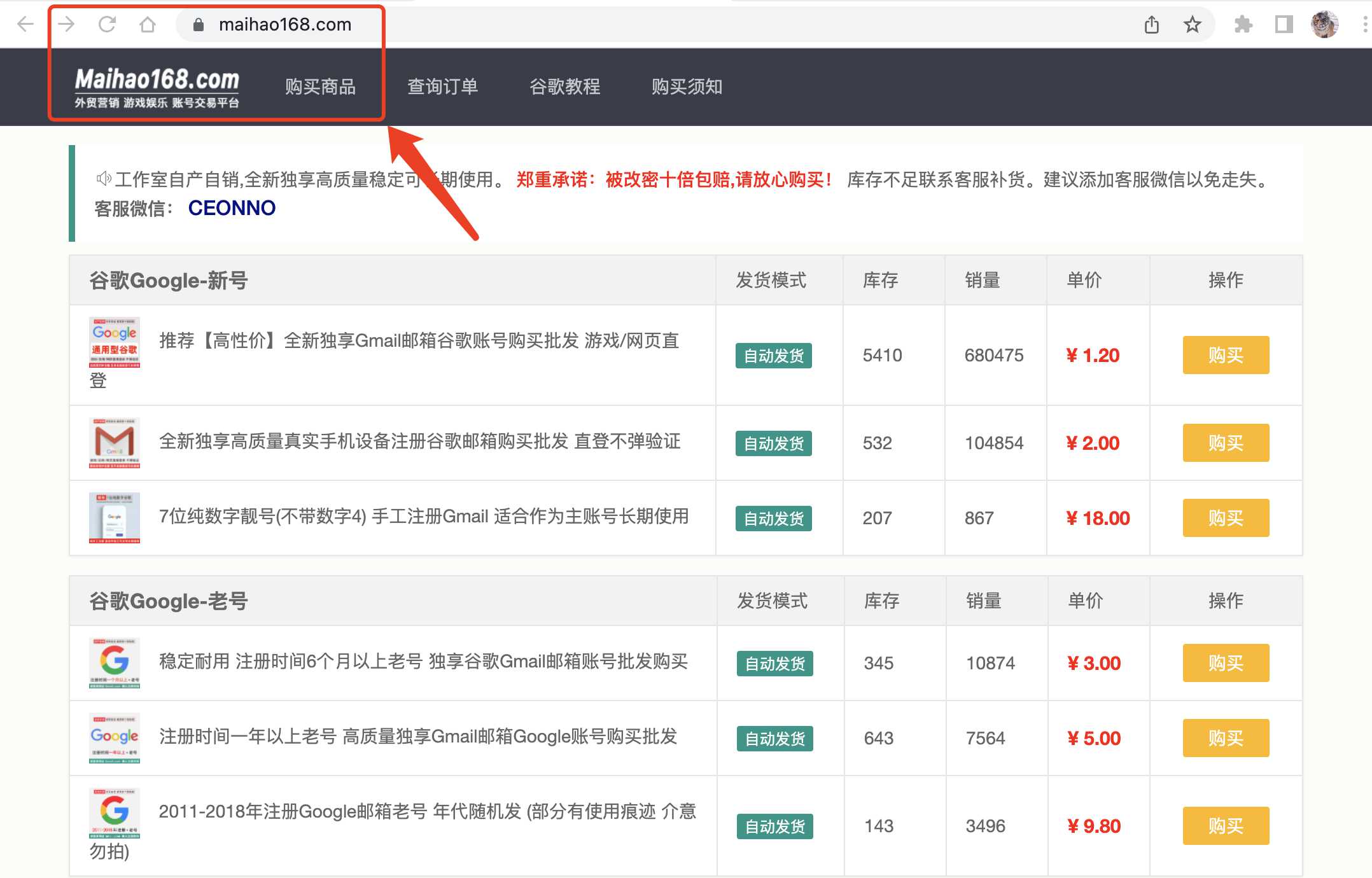Open the profile avatar
This screenshot has width=1372, height=878.
click(1325, 24)
